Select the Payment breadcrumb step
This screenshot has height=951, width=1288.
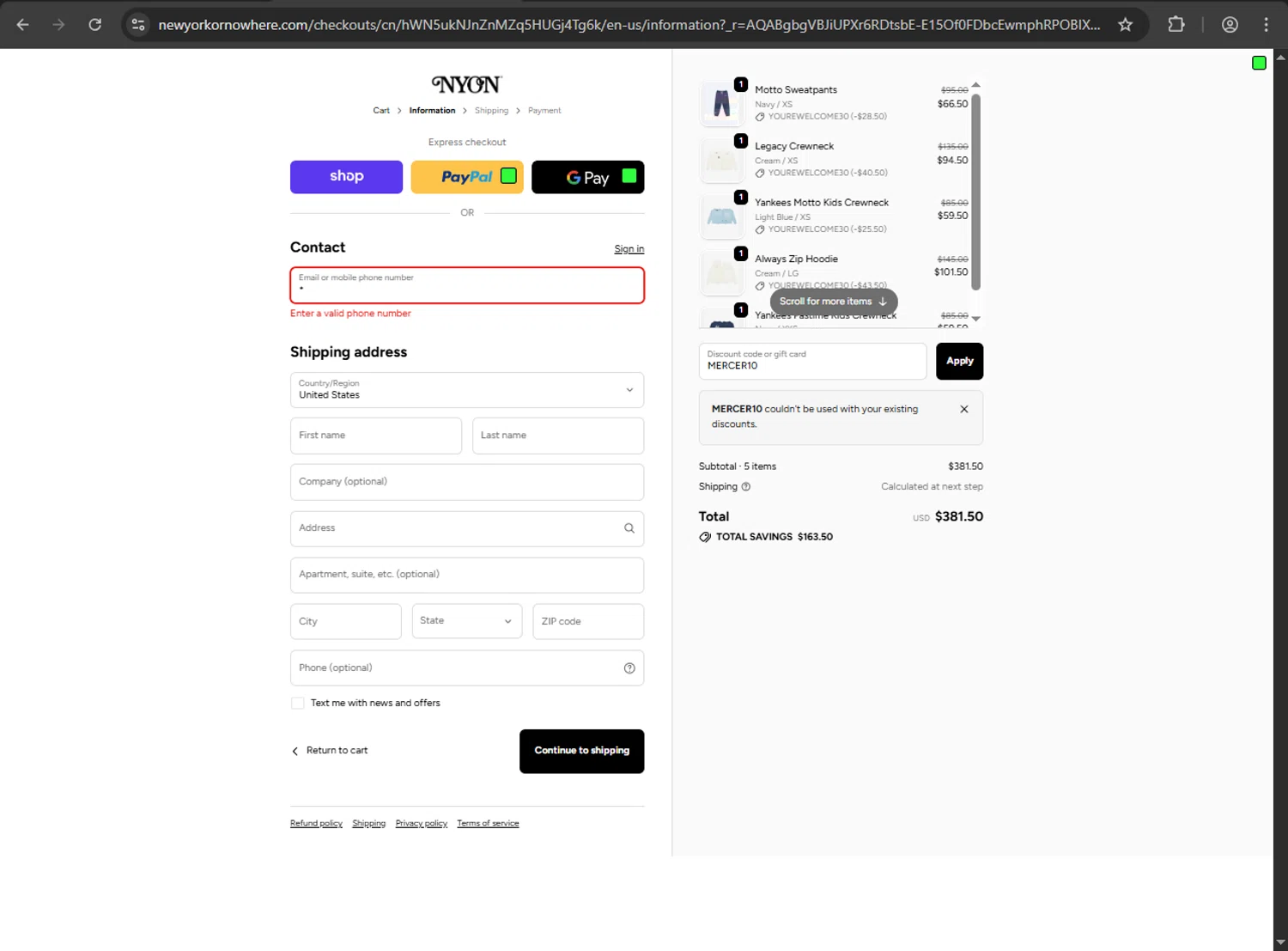pos(544,111)
